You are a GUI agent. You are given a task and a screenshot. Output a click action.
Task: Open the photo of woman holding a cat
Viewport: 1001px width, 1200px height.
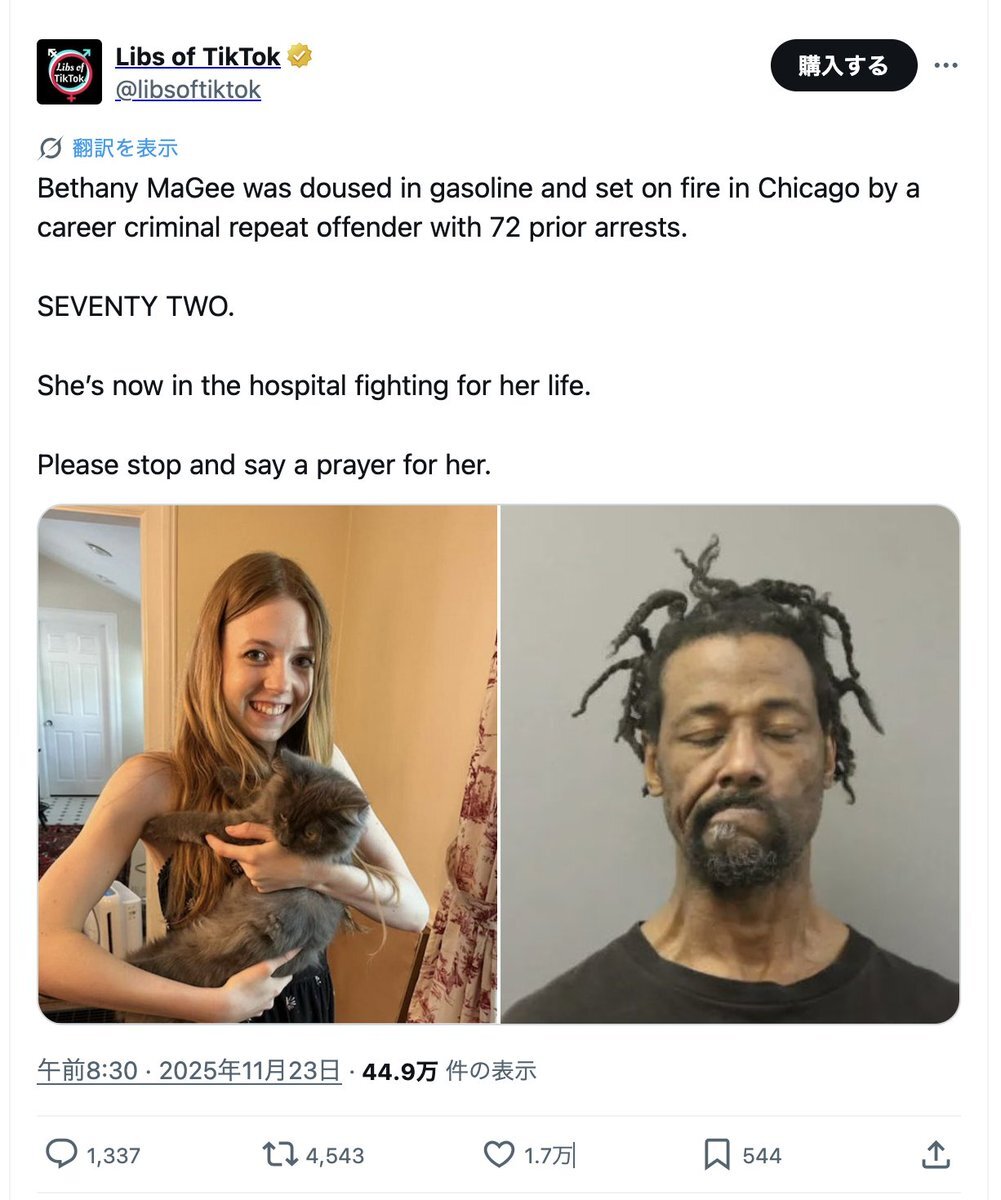(x=267, y=764)
